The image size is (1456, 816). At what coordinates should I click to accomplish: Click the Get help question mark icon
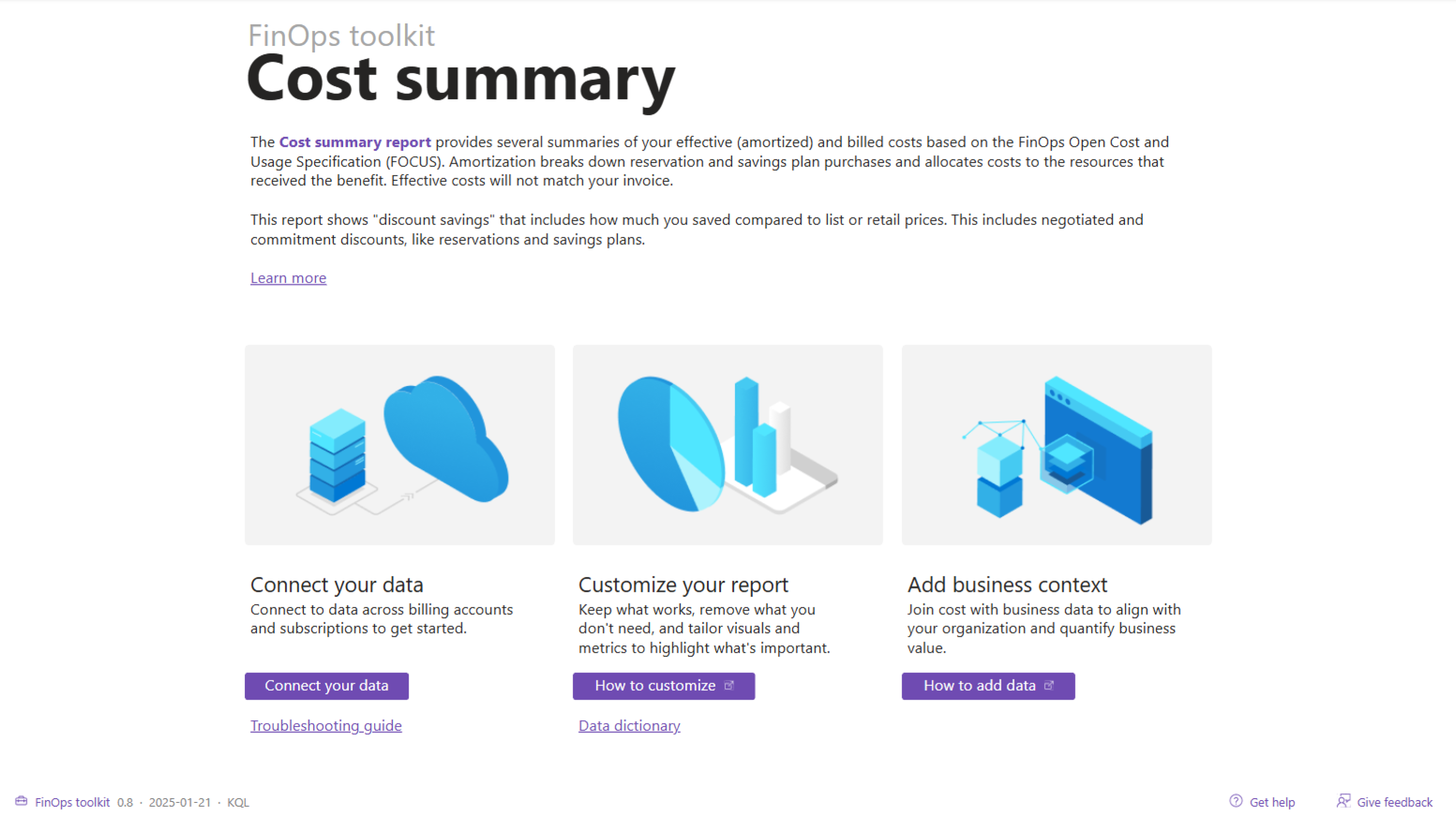pyautogui.click(x=1235, y=801)
